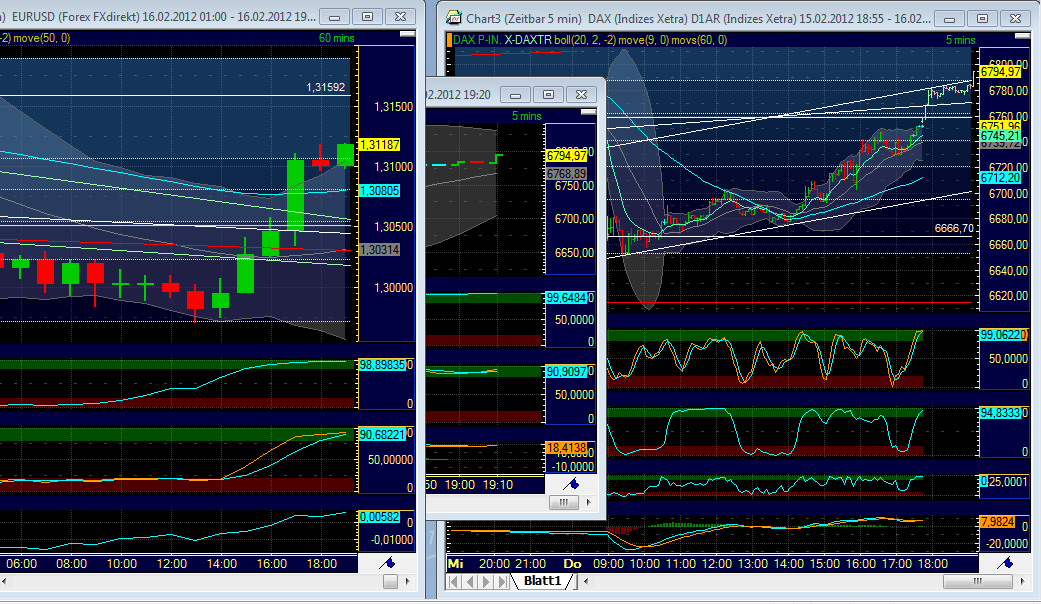
Task: Click the blue flag icon below the EURUSD chart
Action: click(390, 562)
